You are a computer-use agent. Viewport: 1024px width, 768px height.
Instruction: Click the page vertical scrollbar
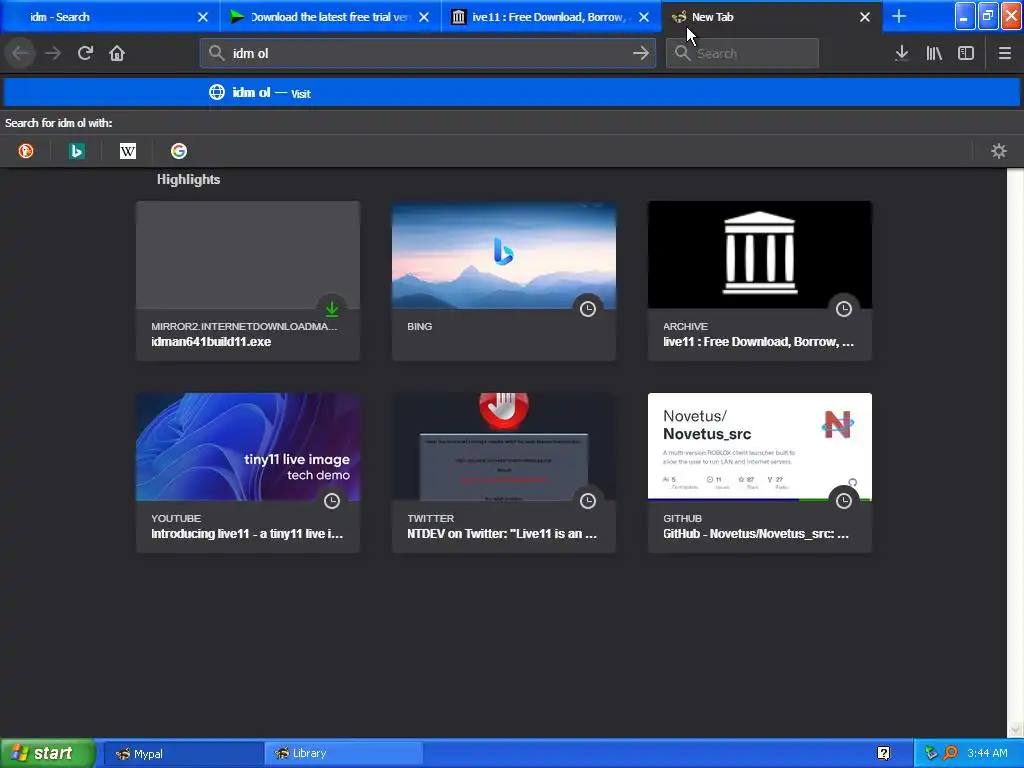pyautogui.click(x=1015, y=451)
